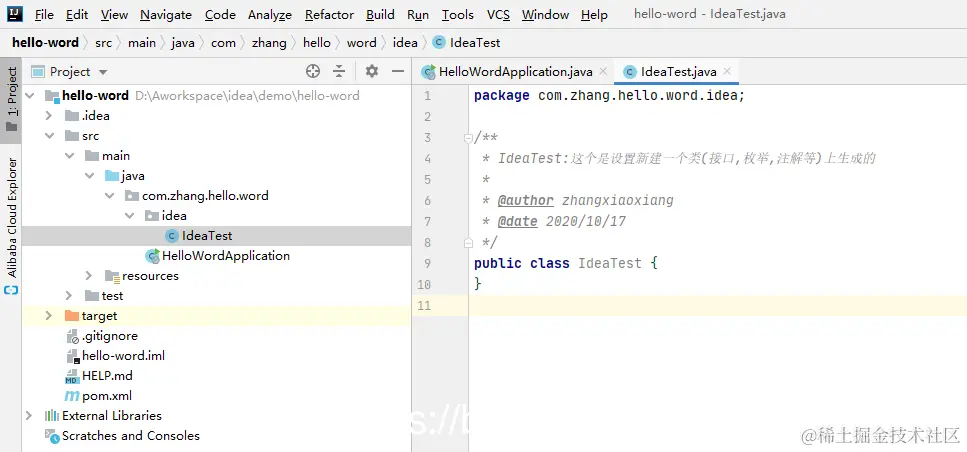
Task: Click line number 9 in gutter
Action: pos(428,263)
